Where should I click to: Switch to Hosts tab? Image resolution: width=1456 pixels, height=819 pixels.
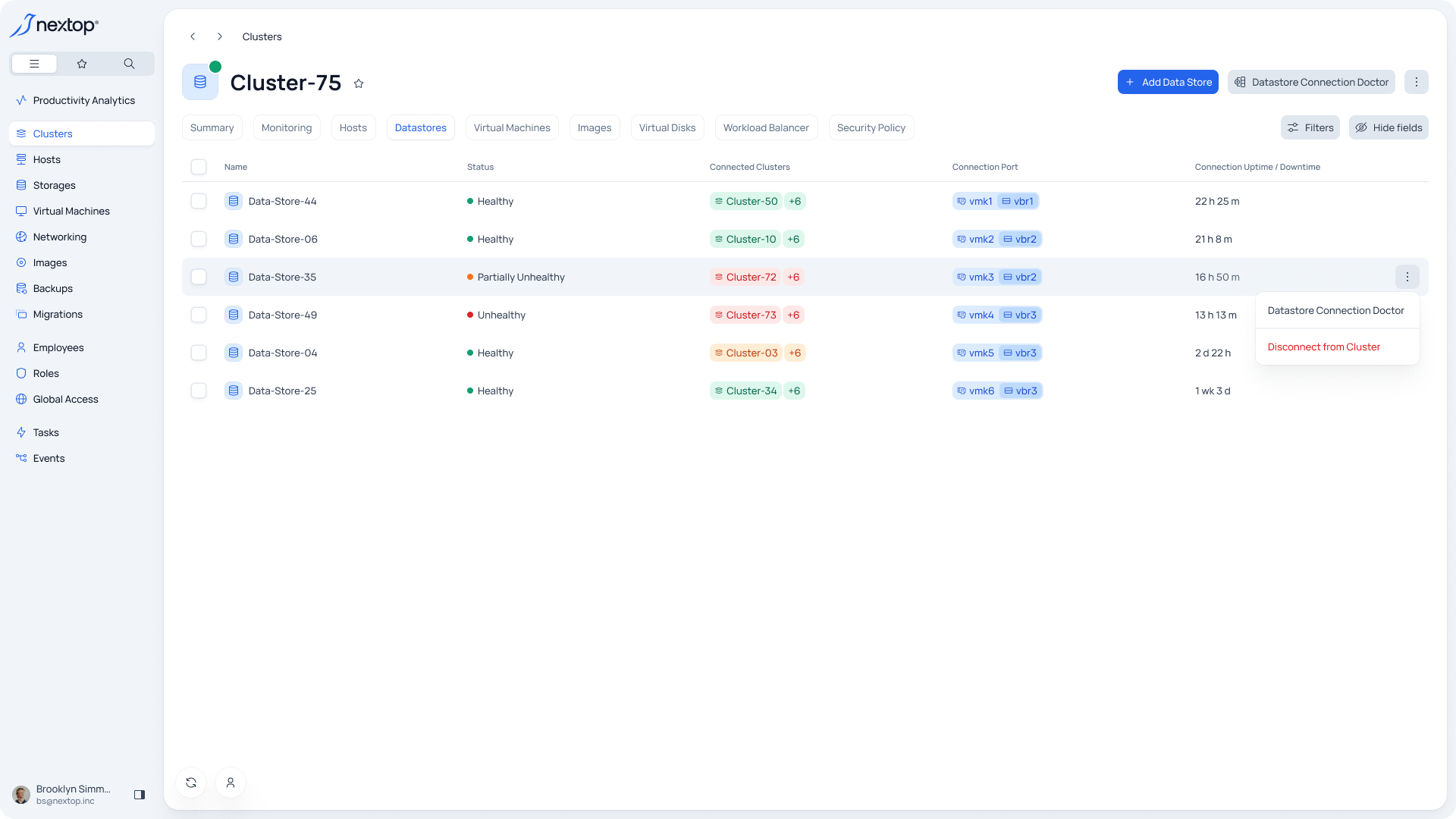coord(353,127)
